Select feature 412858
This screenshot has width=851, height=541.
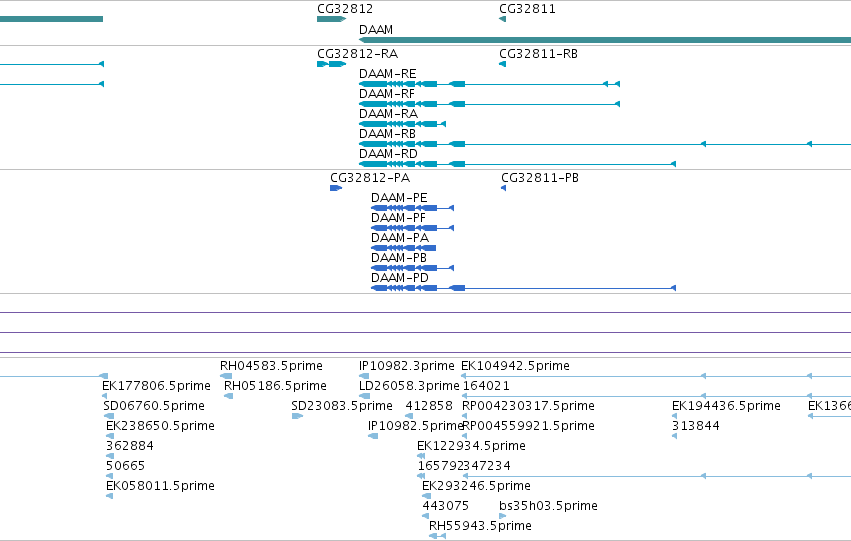(x=429, y=406)
